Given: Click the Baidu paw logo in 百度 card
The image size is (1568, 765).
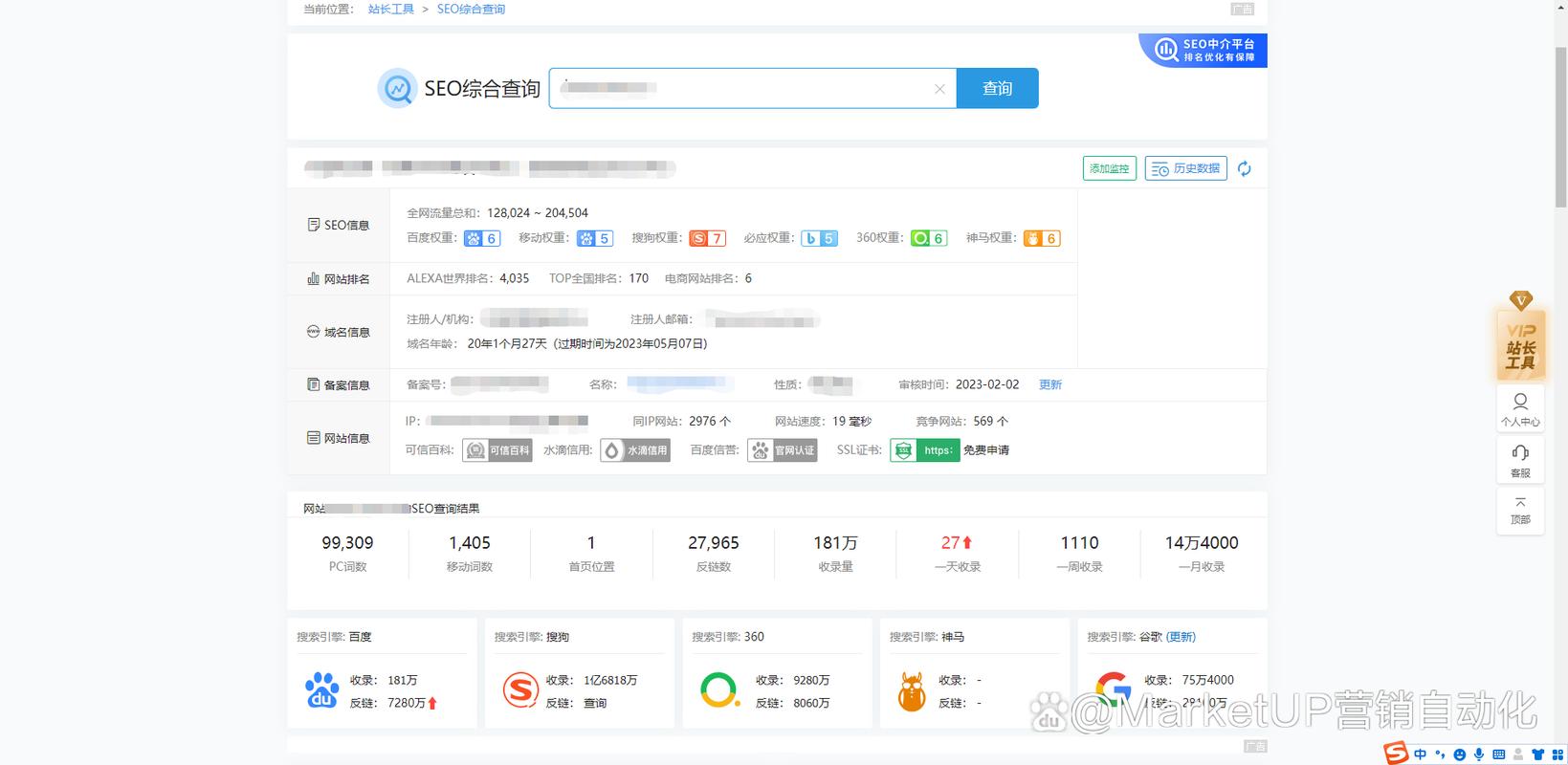Looking at the screenshot, I should [322, 690].
